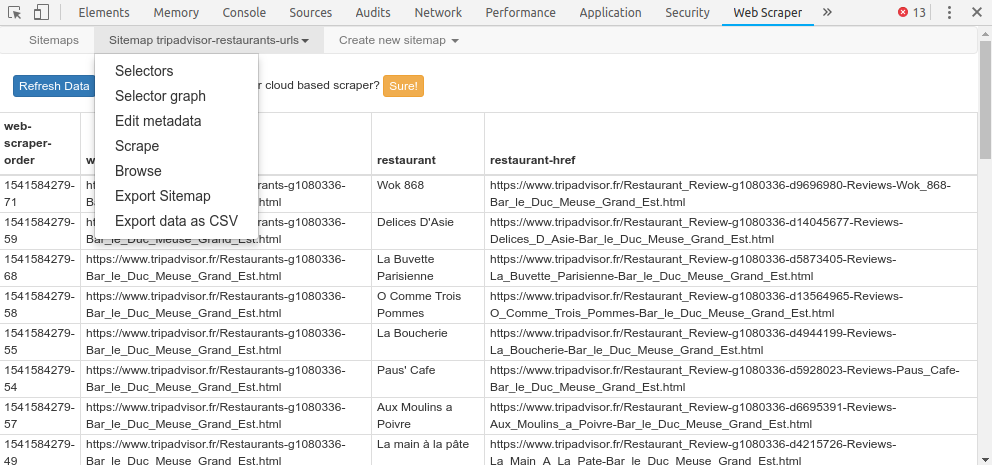This screenshot has height=465, width=992.
Task: Select the La main à la pâte cell
Action: (x=428, y=450)
